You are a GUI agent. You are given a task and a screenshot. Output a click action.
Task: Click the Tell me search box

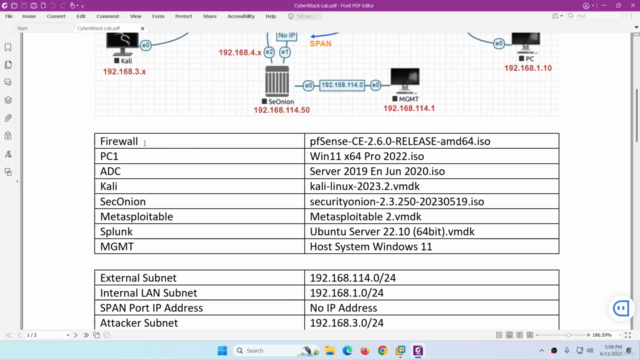click(x=304, y=16)
